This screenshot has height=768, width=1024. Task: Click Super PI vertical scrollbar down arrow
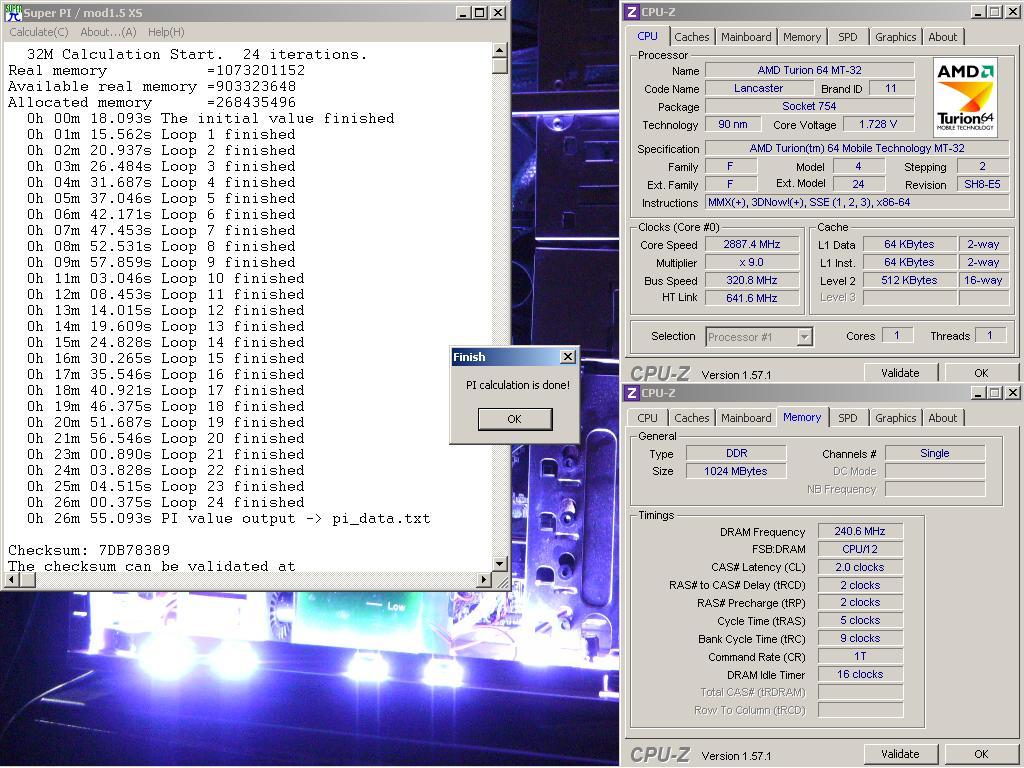[x=499, y=564]
